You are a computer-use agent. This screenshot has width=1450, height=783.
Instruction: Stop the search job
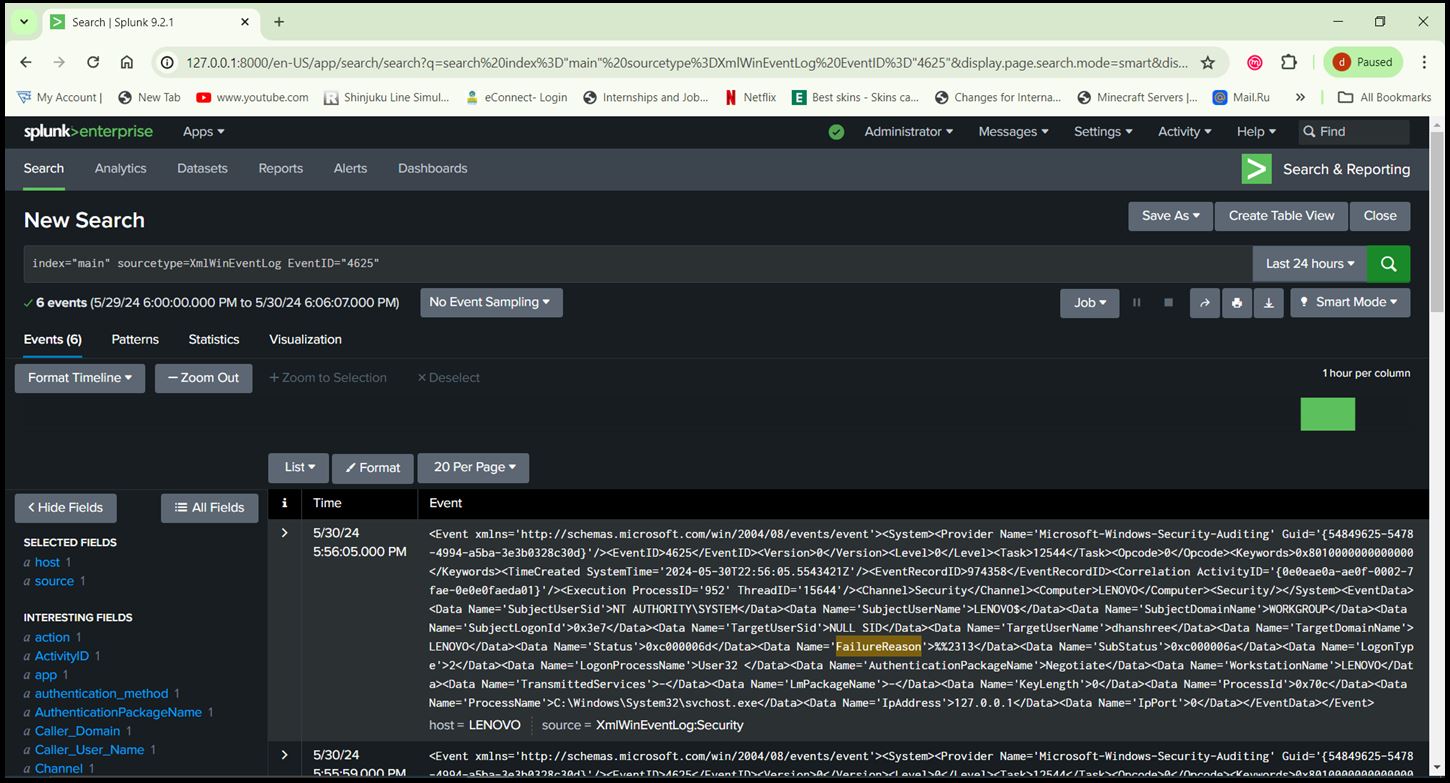coord(1168,302)
